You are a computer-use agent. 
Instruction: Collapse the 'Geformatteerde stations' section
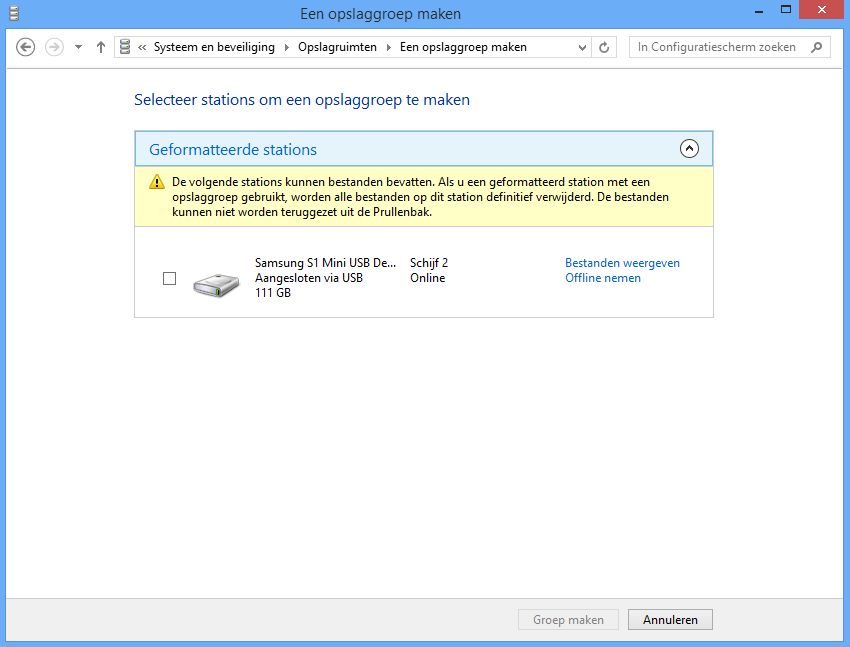coord(689,148)
